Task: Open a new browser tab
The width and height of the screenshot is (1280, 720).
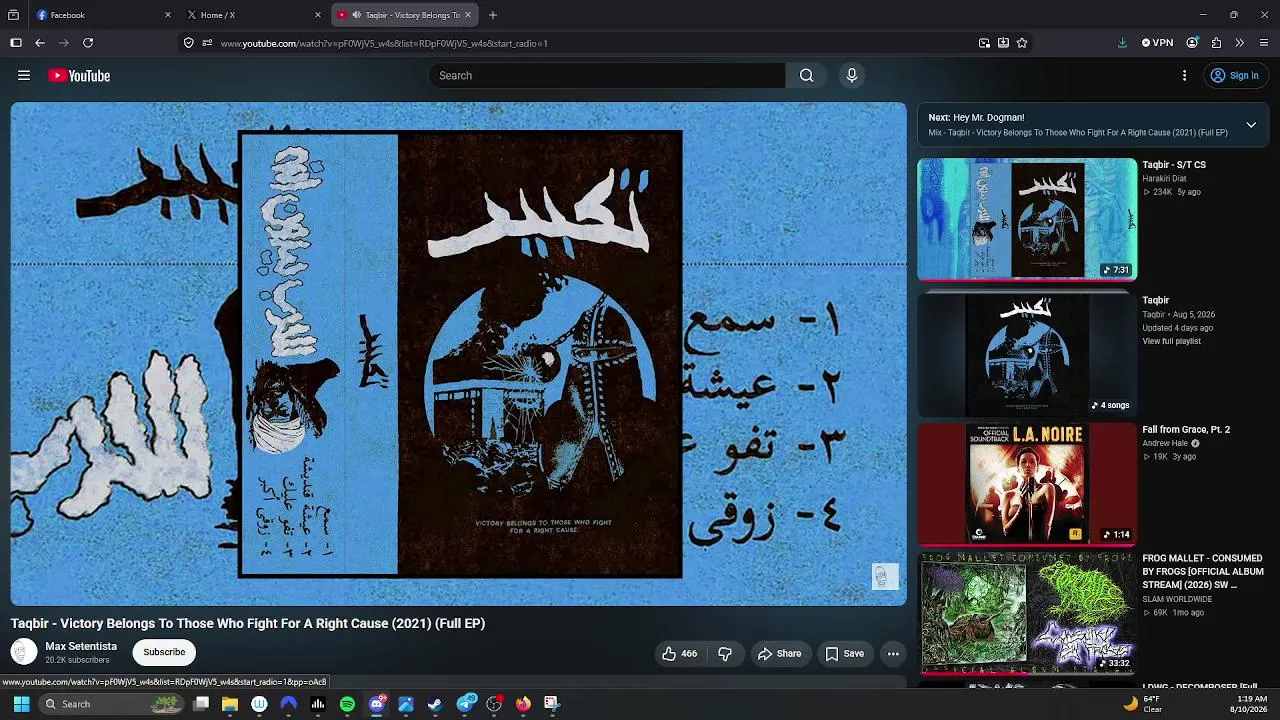Action: [493, 15]
